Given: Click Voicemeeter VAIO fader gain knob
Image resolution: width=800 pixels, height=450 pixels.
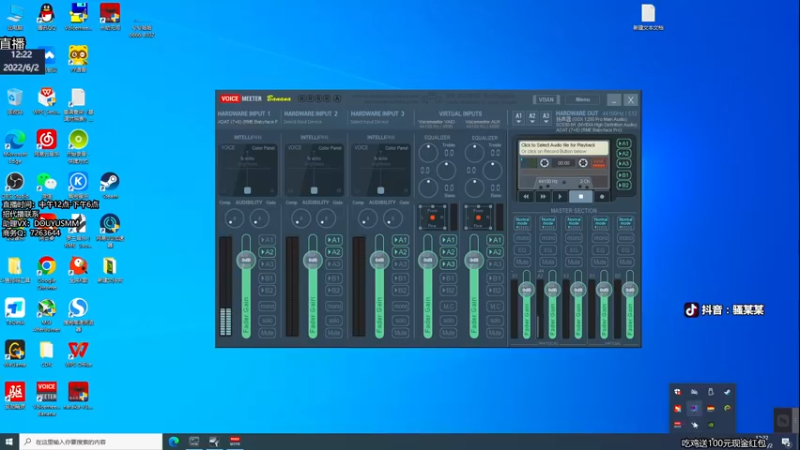Looking at the screenshot, I should (428, 260).
